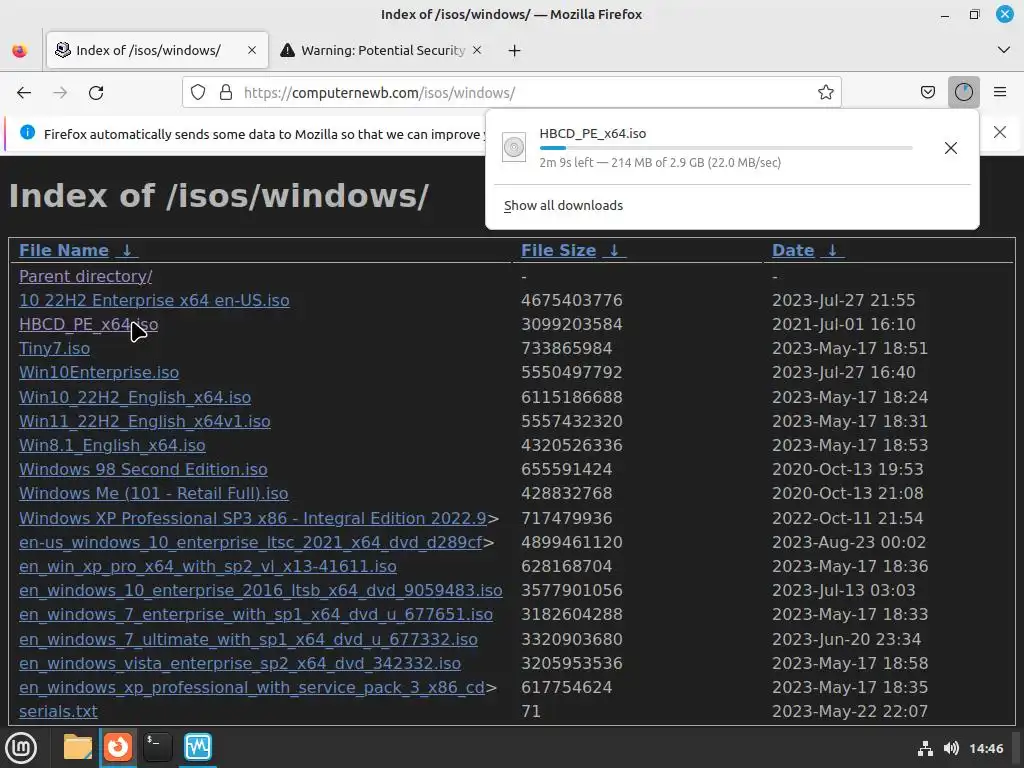Download Win10Enterprise.iso
Viewport: 1024px width, 768px height.
99,372
